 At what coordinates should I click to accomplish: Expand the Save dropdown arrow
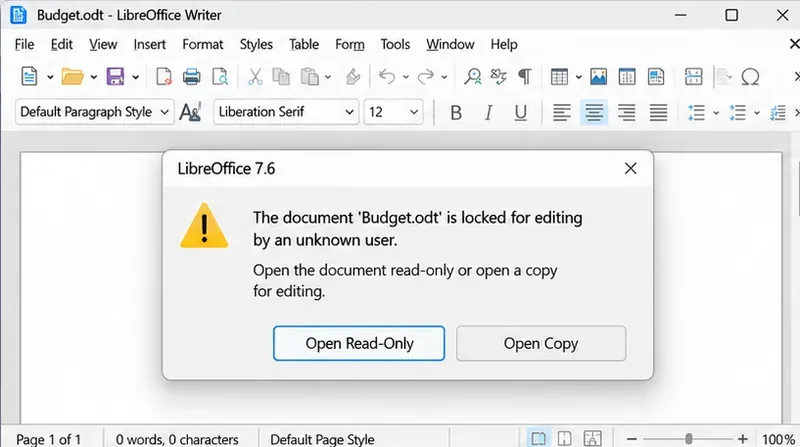(x=135, y=78)
